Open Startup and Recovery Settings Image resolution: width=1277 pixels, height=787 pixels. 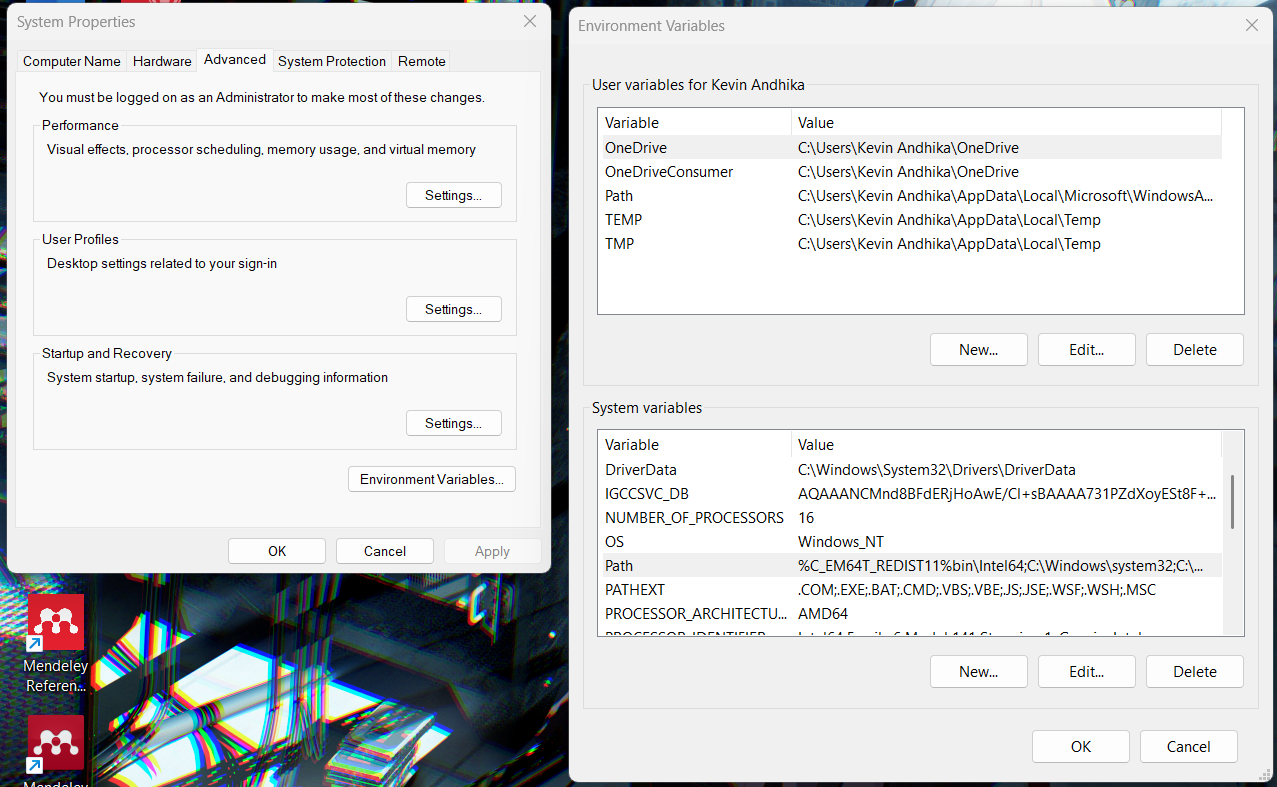[453, 423]
